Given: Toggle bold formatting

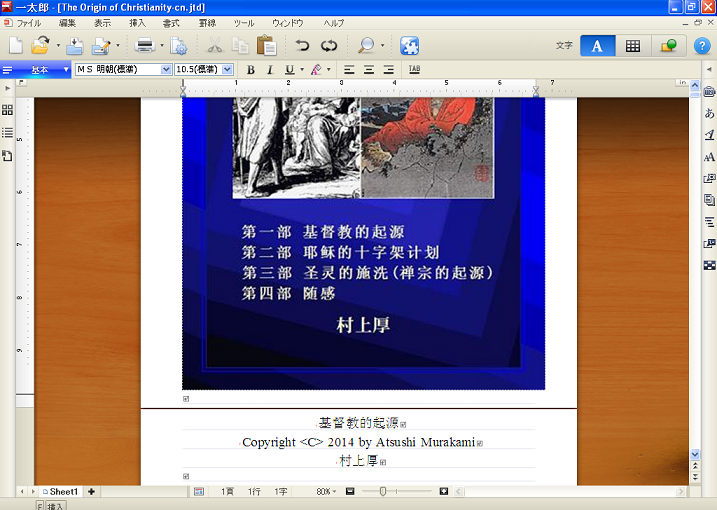Looking at the screenshot, I should (251, 70).
